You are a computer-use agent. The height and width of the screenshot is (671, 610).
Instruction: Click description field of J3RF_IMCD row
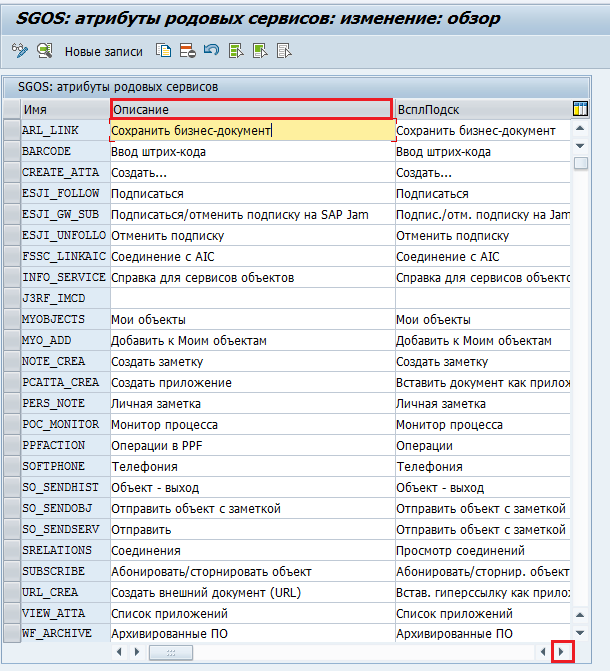(x=252, y=298)
